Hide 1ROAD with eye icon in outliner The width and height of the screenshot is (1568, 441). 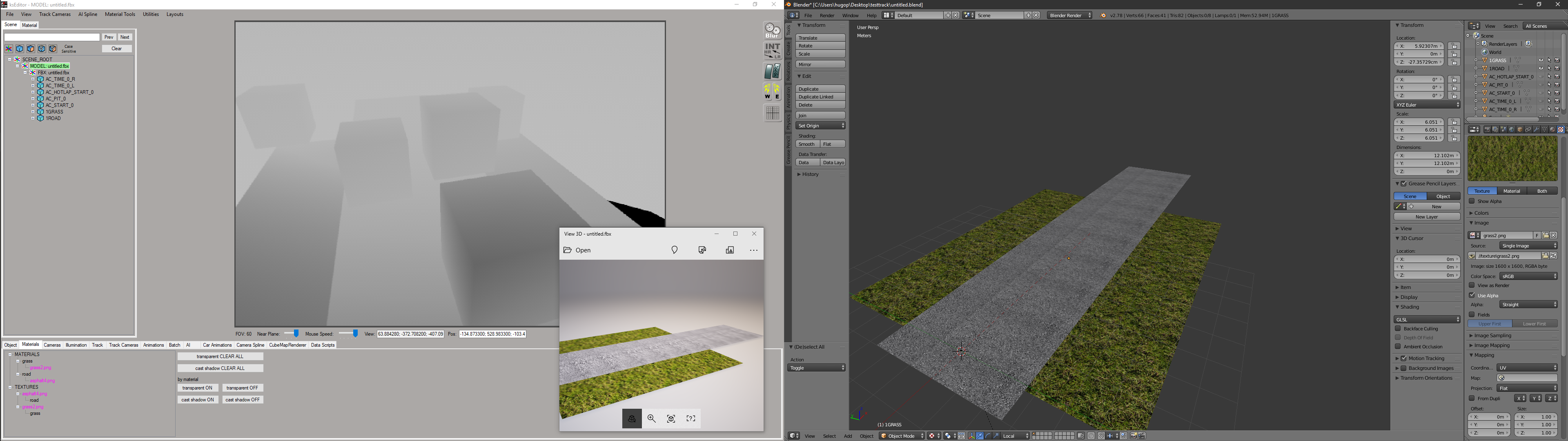[x=1541, y=69]
